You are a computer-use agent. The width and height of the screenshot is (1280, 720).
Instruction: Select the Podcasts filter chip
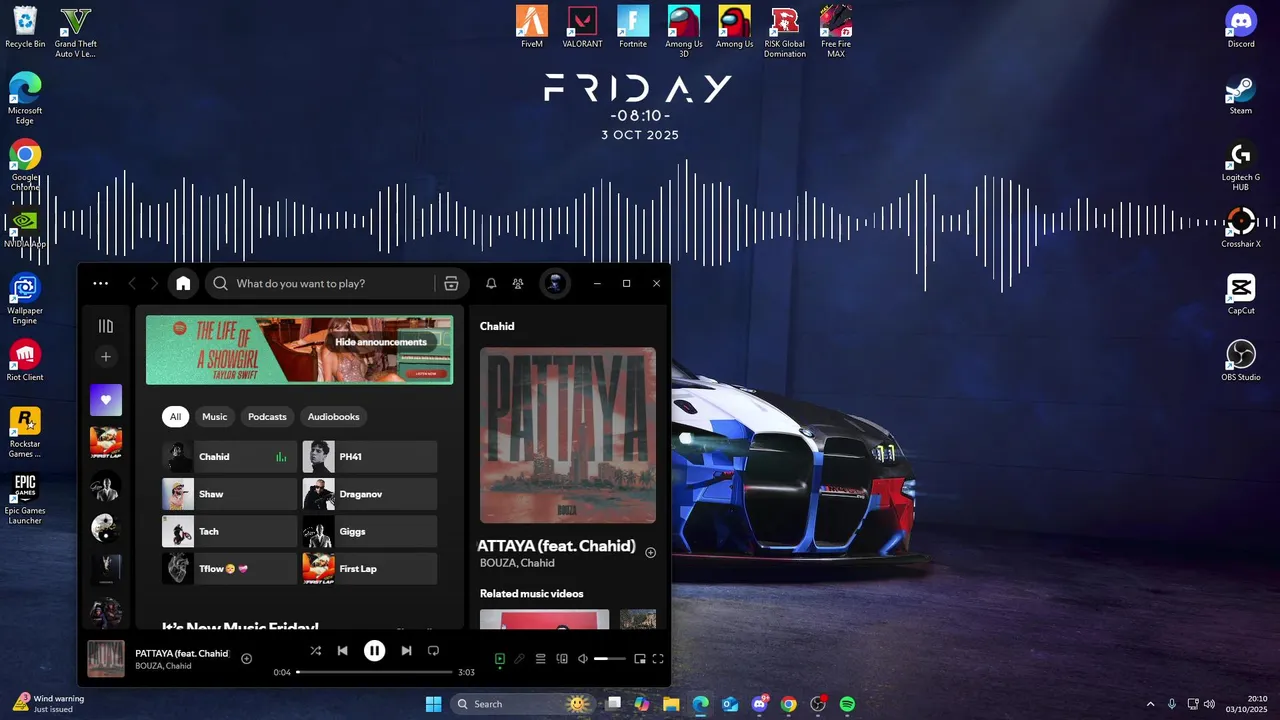267,416
